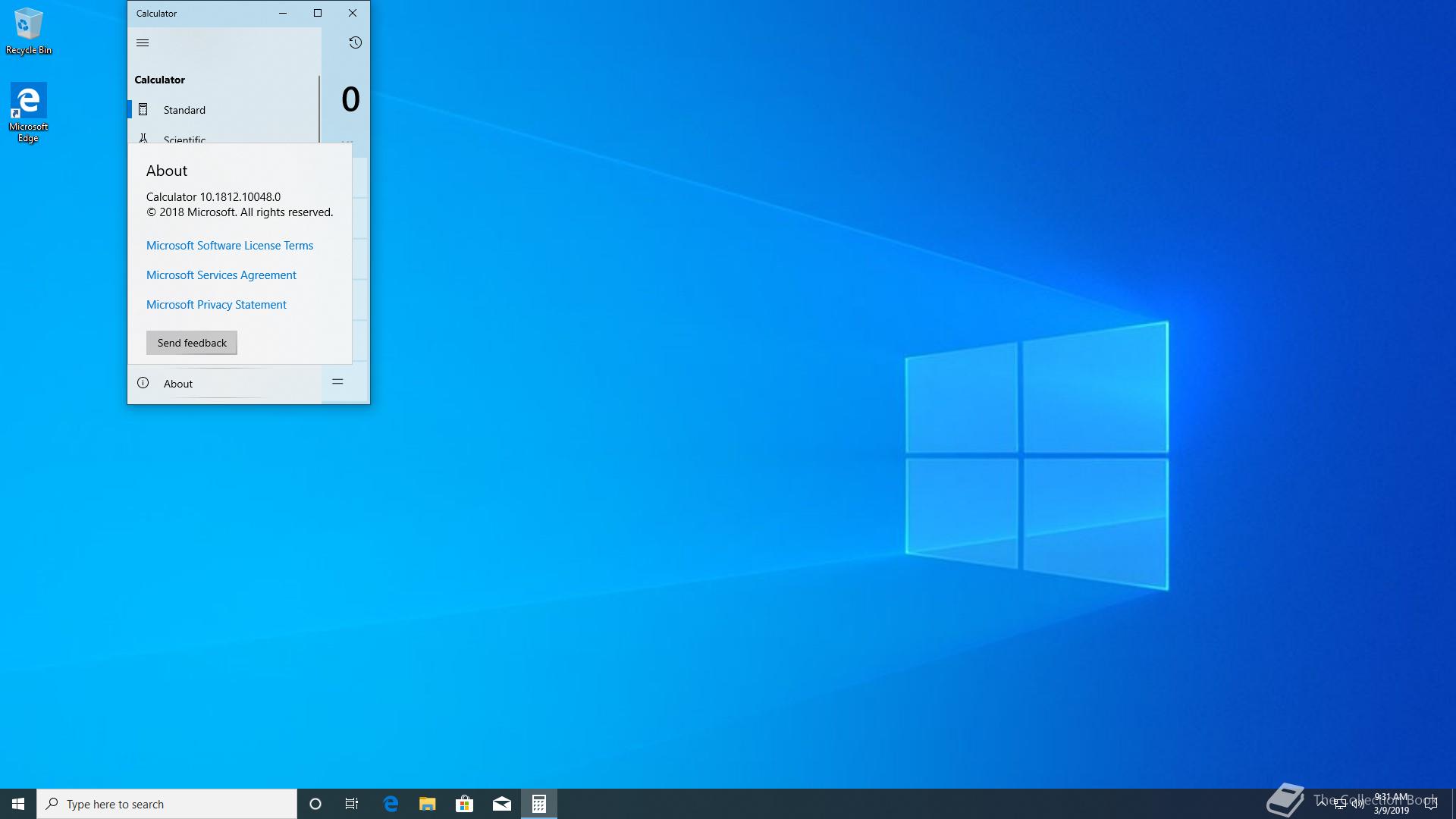Click the system tray volume icon

[1357, 804]
